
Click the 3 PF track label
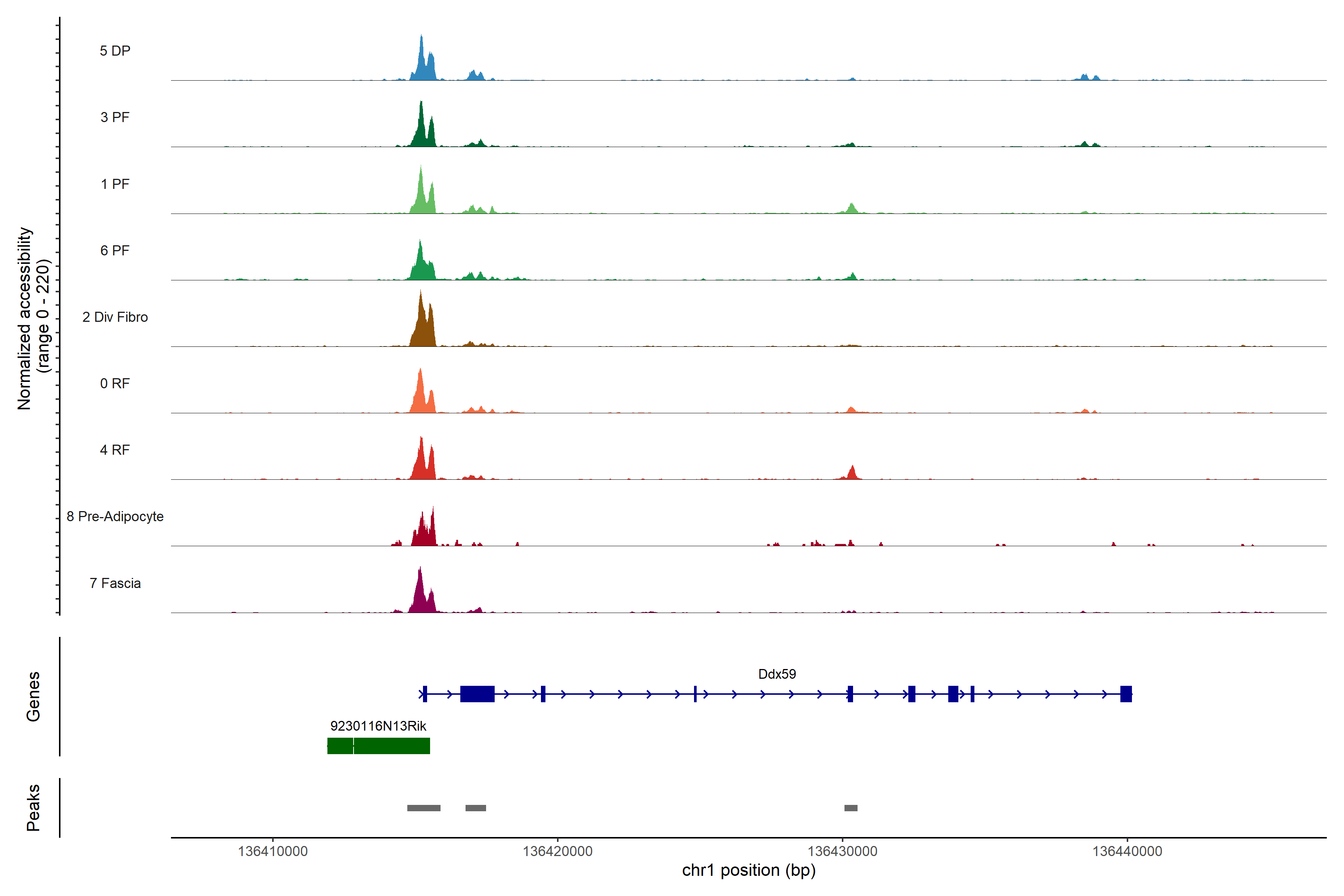click(x=115, y=117)
